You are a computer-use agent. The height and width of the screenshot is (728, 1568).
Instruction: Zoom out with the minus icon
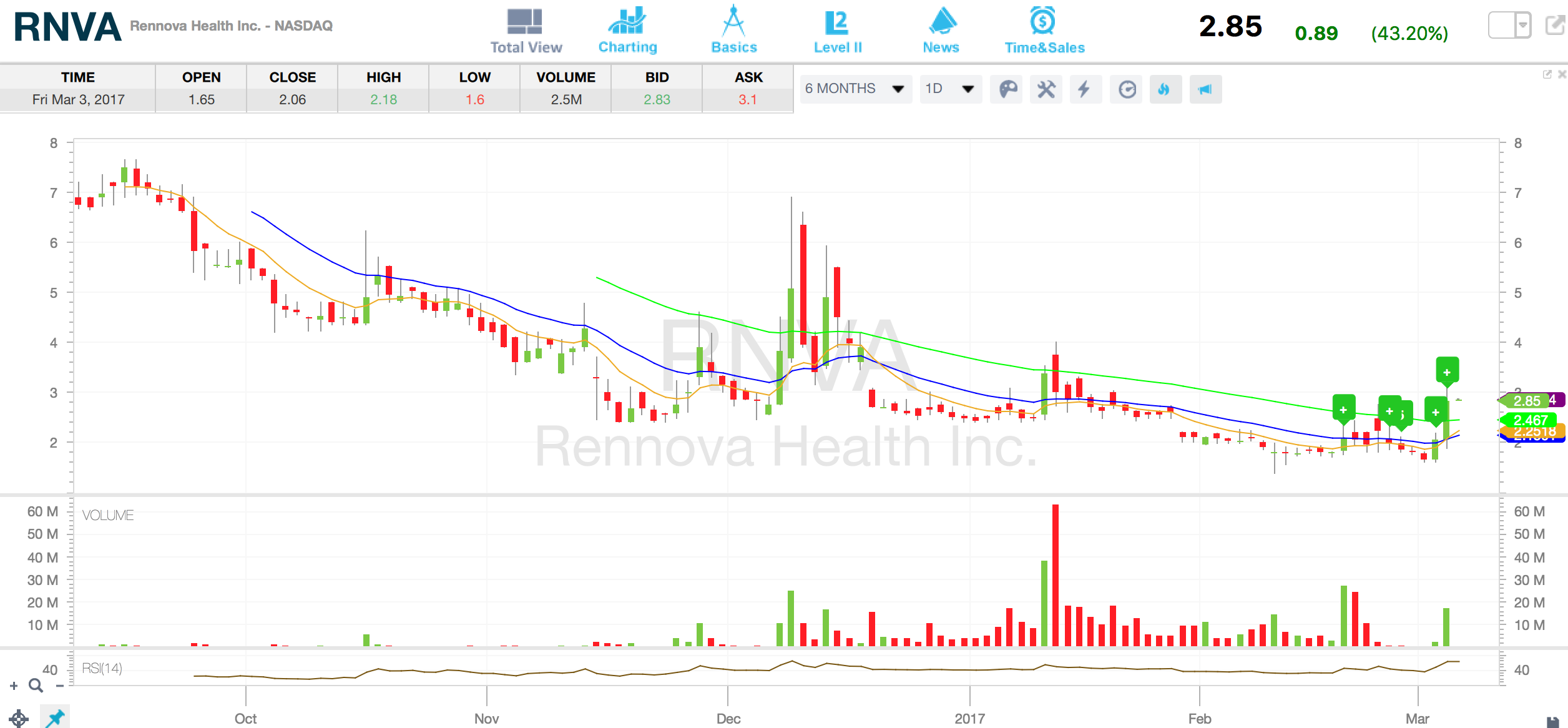pos(60,686)
